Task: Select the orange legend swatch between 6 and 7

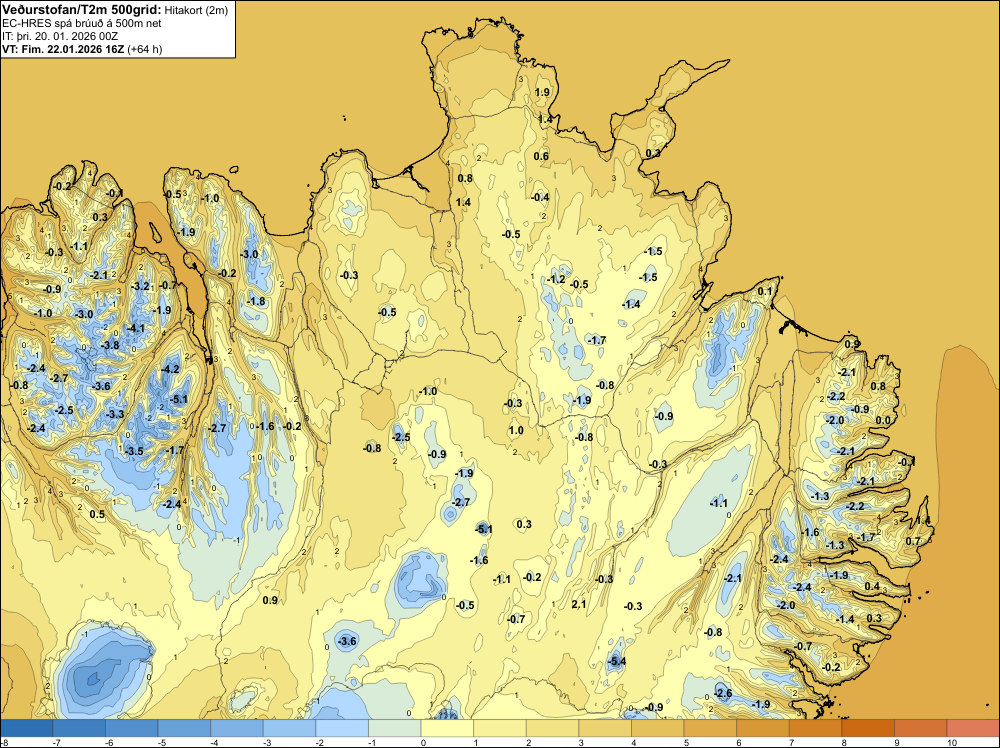Action: click(x=763, y=728)
